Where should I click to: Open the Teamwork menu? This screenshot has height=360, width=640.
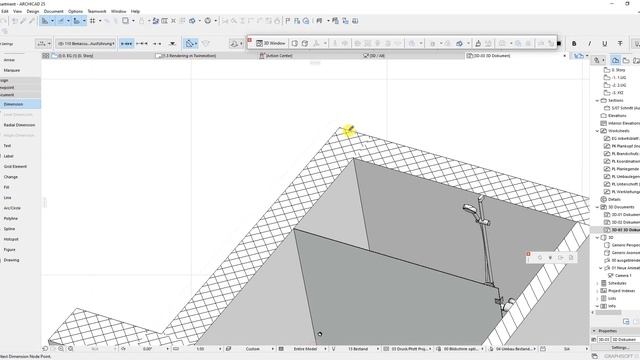97,11
